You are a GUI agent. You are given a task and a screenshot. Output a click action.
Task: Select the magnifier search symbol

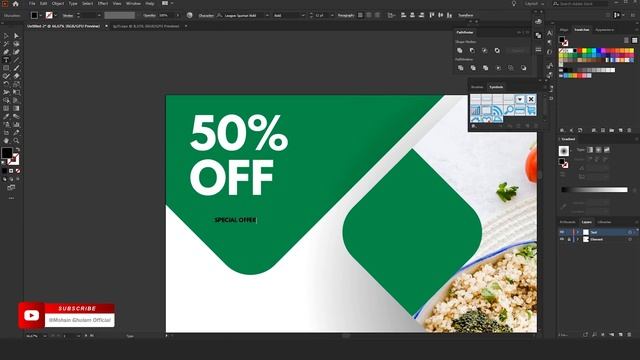pyautogui.click(x=509, y=110)
